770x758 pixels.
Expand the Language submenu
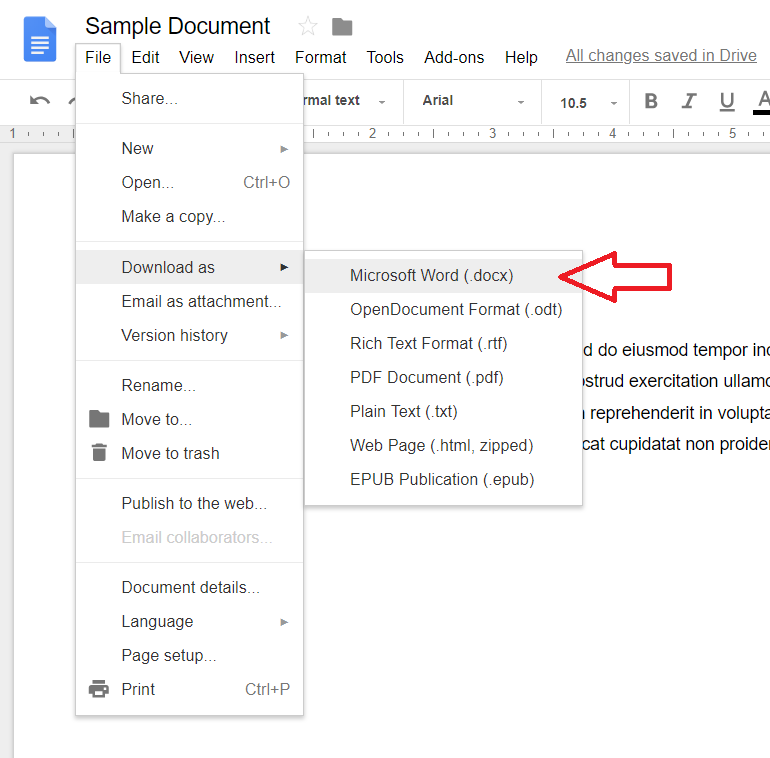click(190, 622)
